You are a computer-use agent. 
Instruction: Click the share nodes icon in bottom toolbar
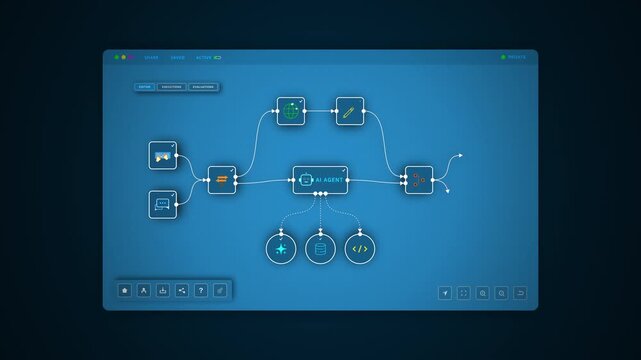182,291
